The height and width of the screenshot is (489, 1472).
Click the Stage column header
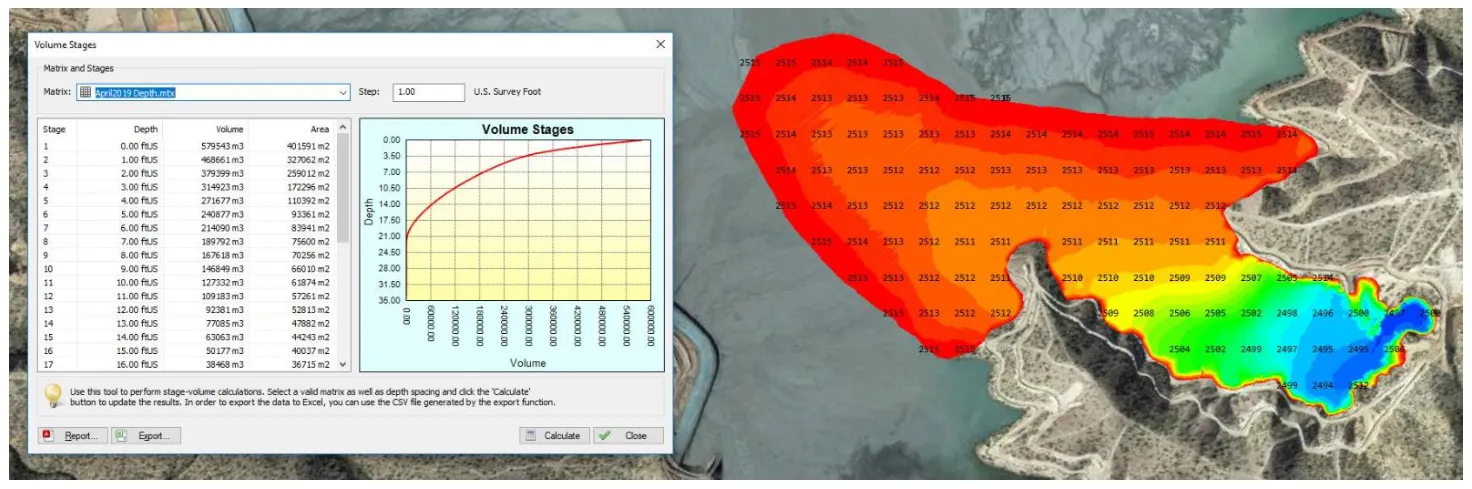(x=55, y=129)
